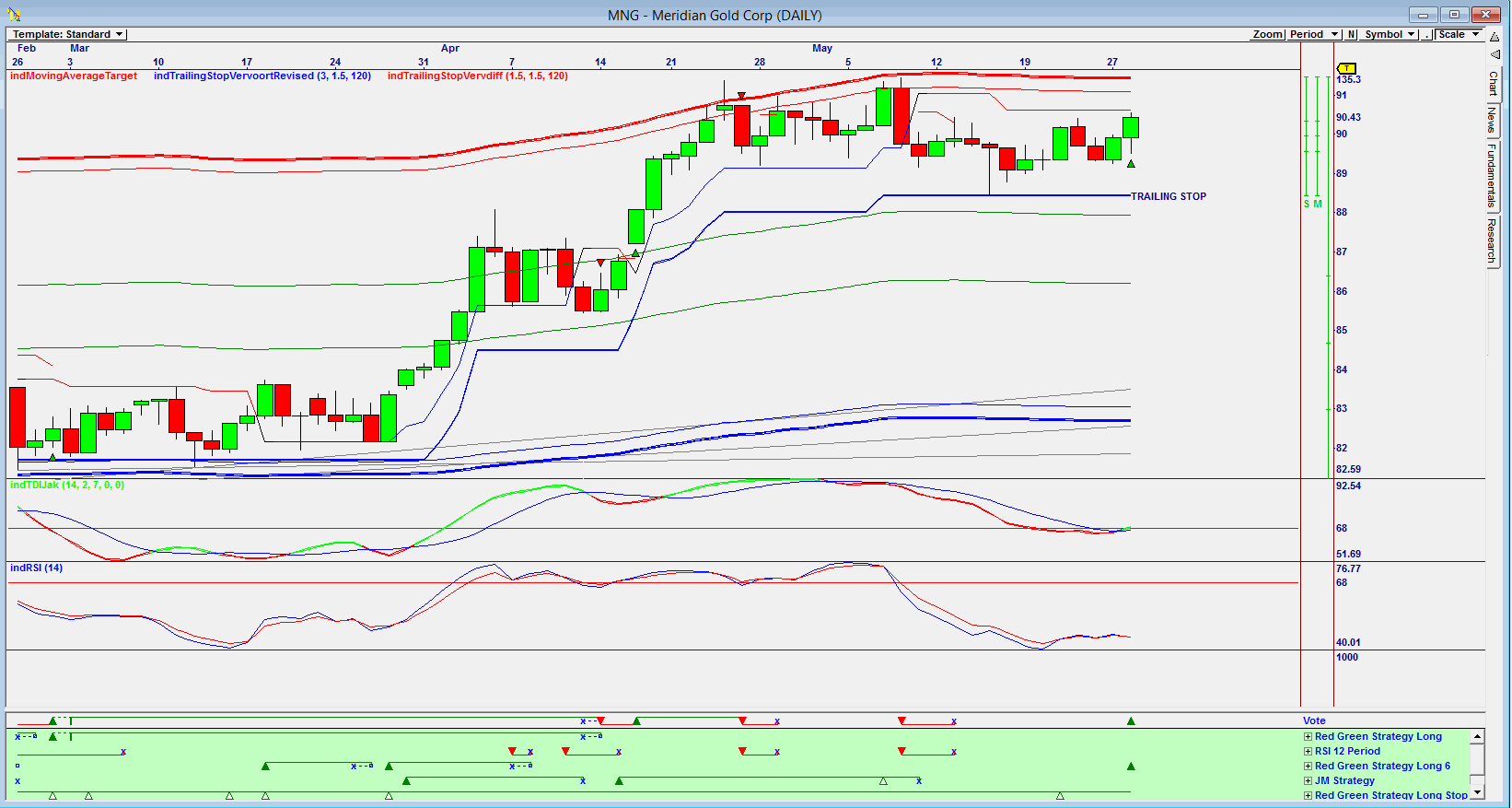Switch to the Chart side tab
The width and height of the screenshot is (1512, 808).
tap(1494, 84)
